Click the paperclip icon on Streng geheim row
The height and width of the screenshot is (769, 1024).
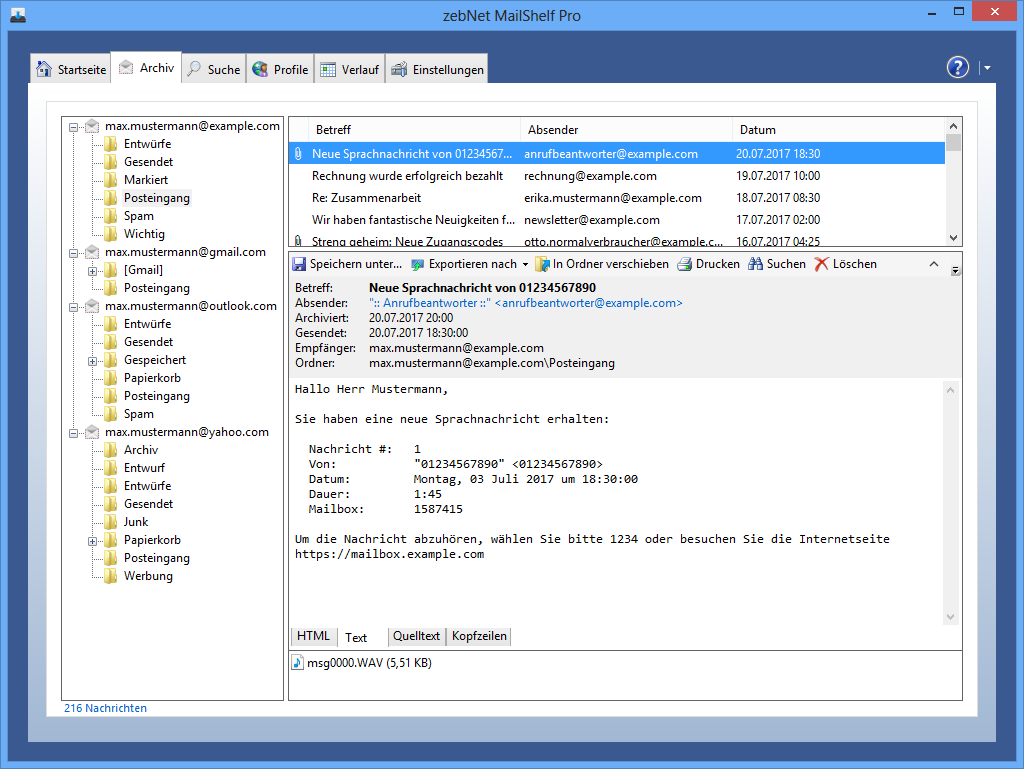coord(298,241)
